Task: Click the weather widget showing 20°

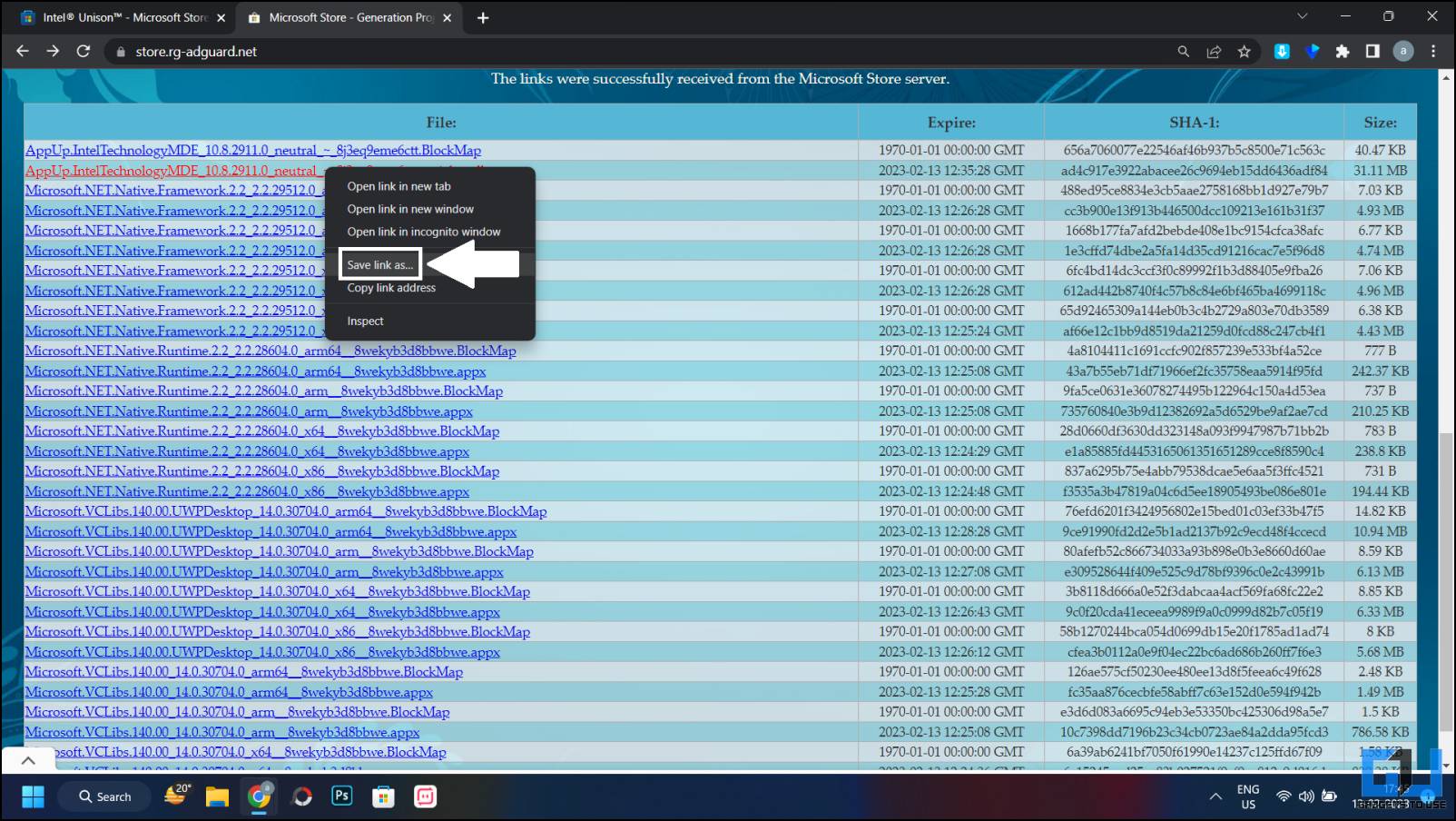Action: click(177, 795)
